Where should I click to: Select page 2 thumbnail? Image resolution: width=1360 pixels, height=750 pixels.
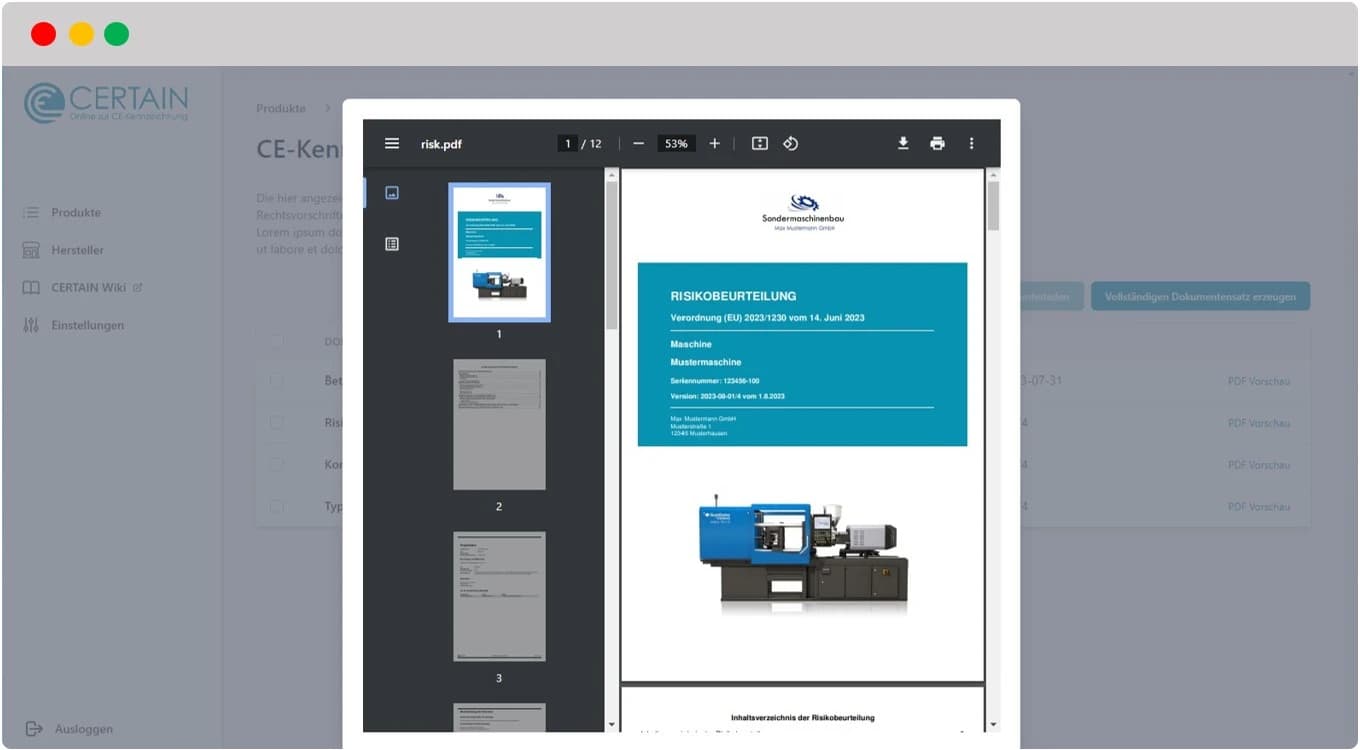(x=499, y=424)
